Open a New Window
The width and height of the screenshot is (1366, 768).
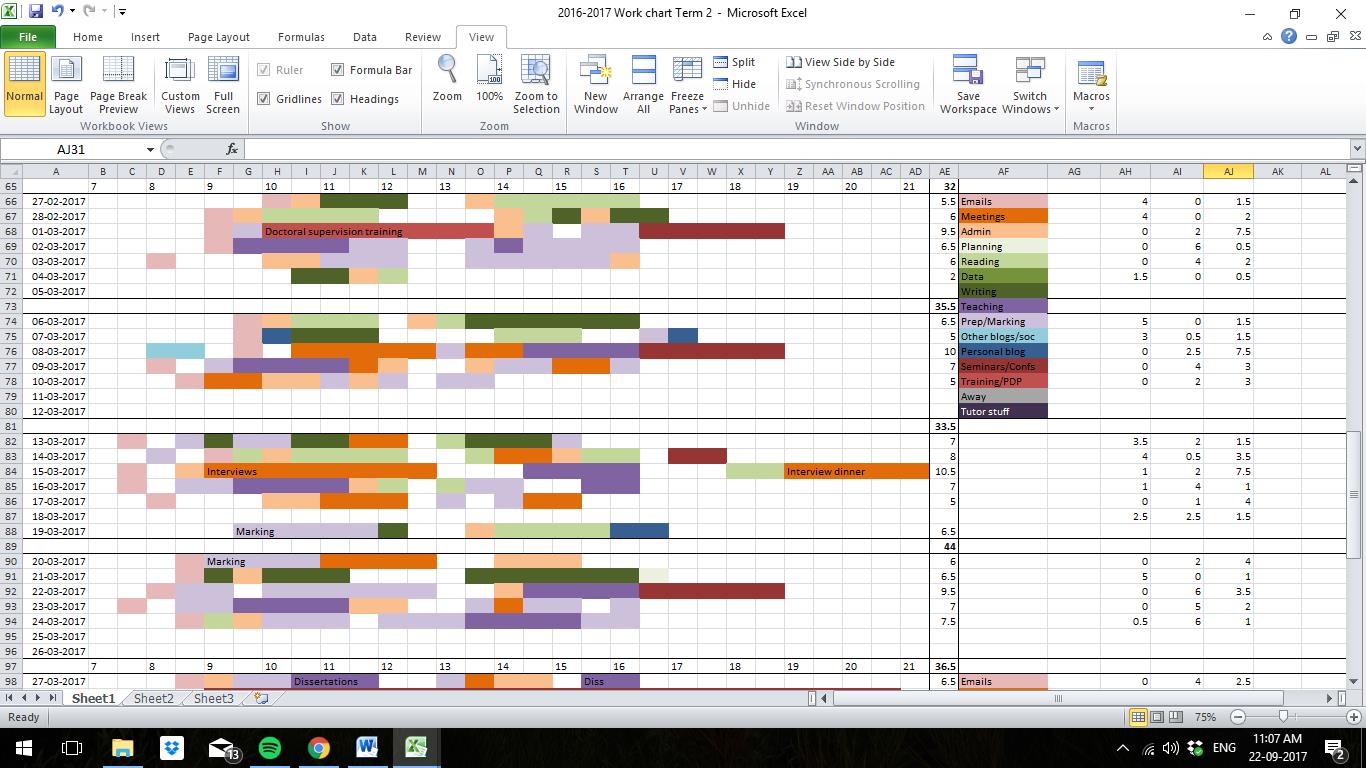595,71
